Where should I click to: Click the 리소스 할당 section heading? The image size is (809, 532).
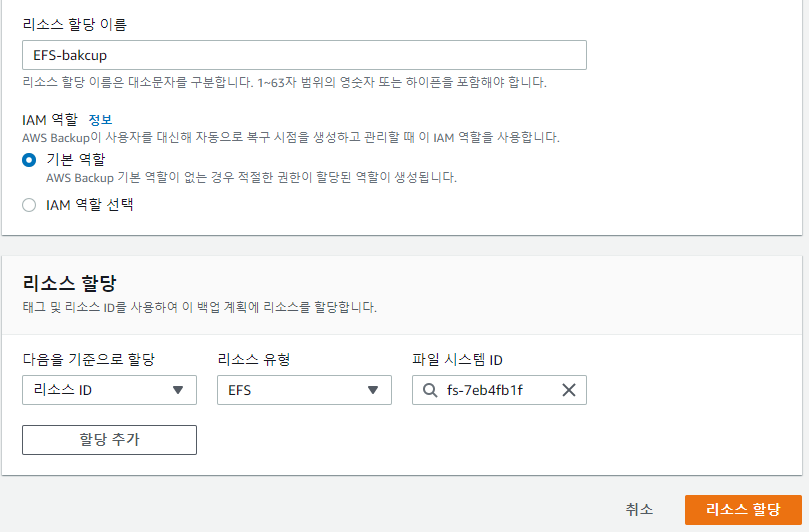pyautogui.click(x=71, y=284)
